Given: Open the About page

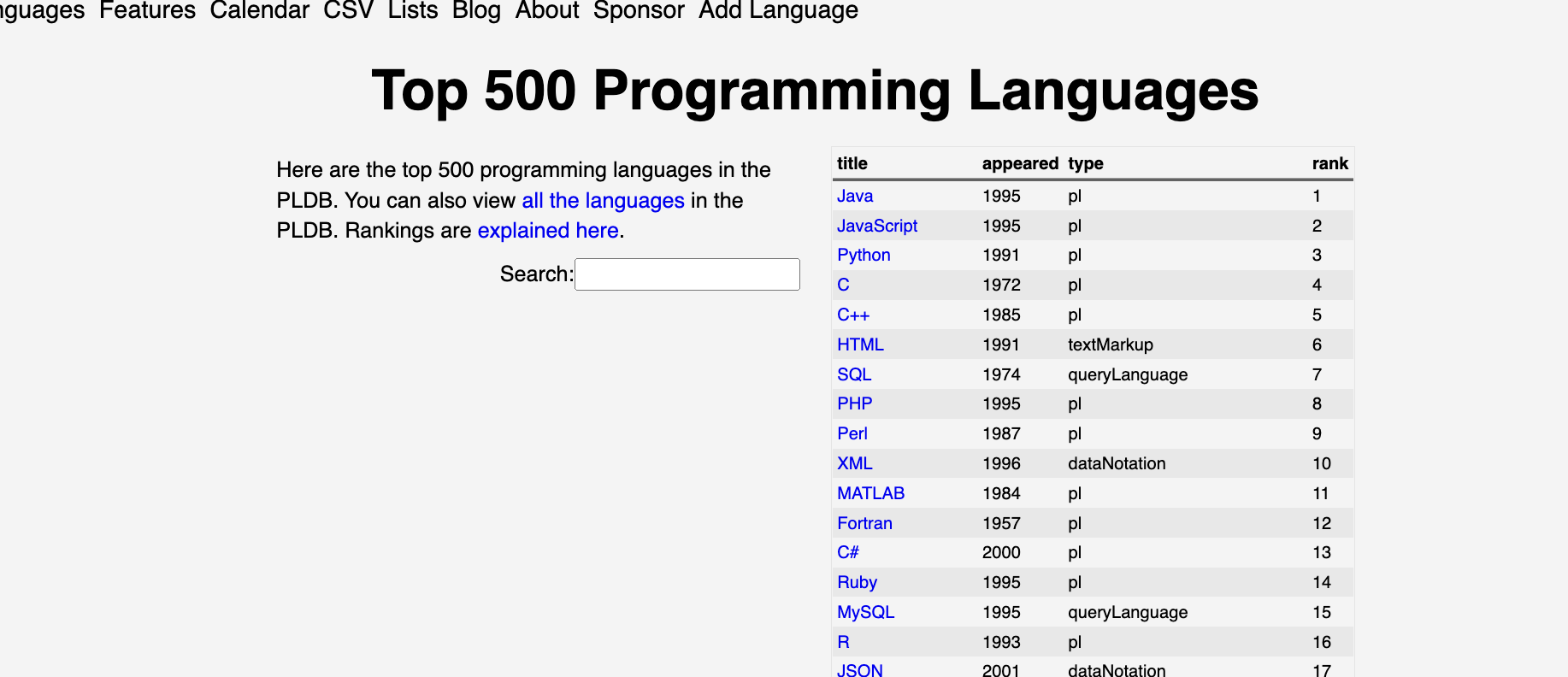Looking at the screenshot, I should point(547,10).
